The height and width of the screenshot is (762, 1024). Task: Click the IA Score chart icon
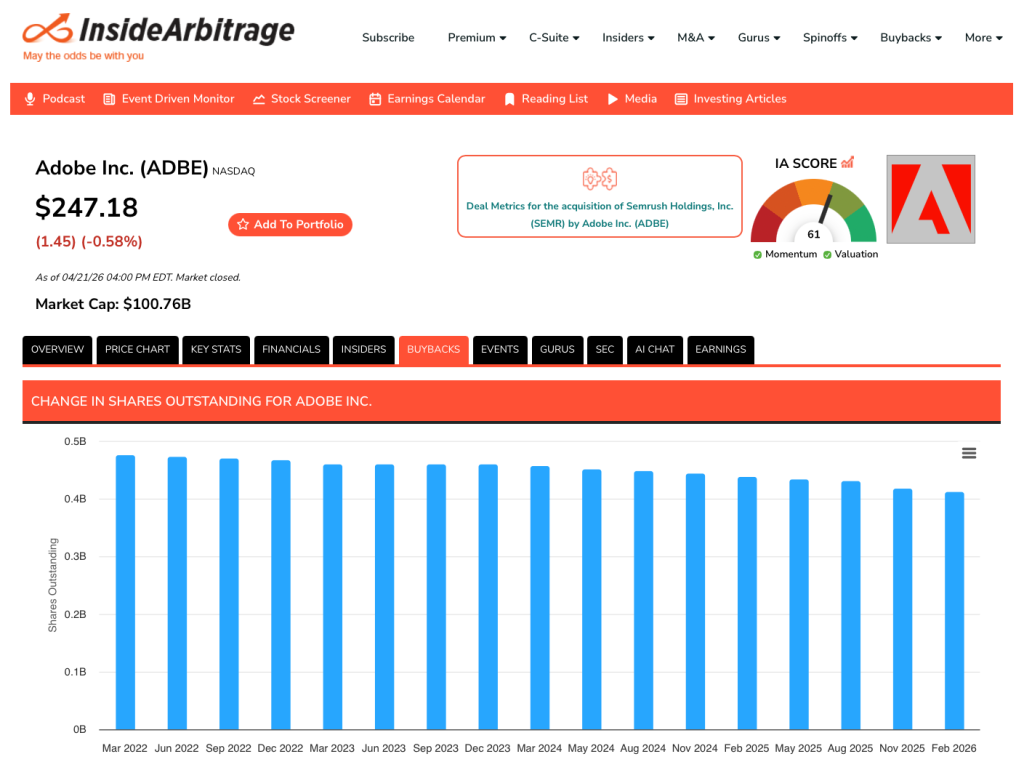(x=848, y=163)
